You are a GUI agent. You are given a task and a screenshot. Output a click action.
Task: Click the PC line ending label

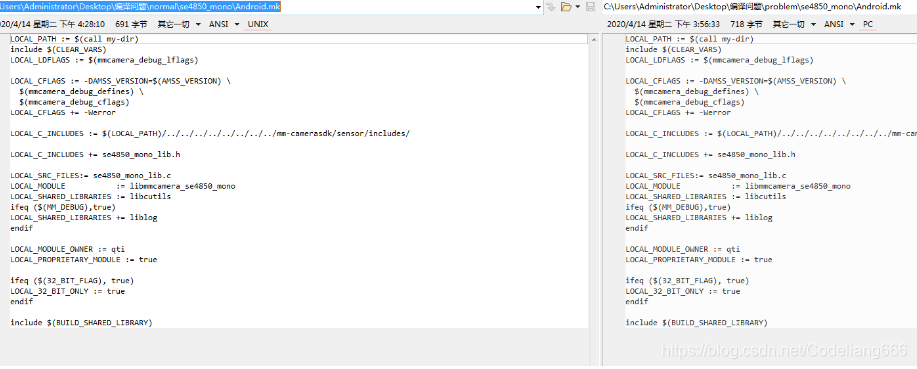868,24
